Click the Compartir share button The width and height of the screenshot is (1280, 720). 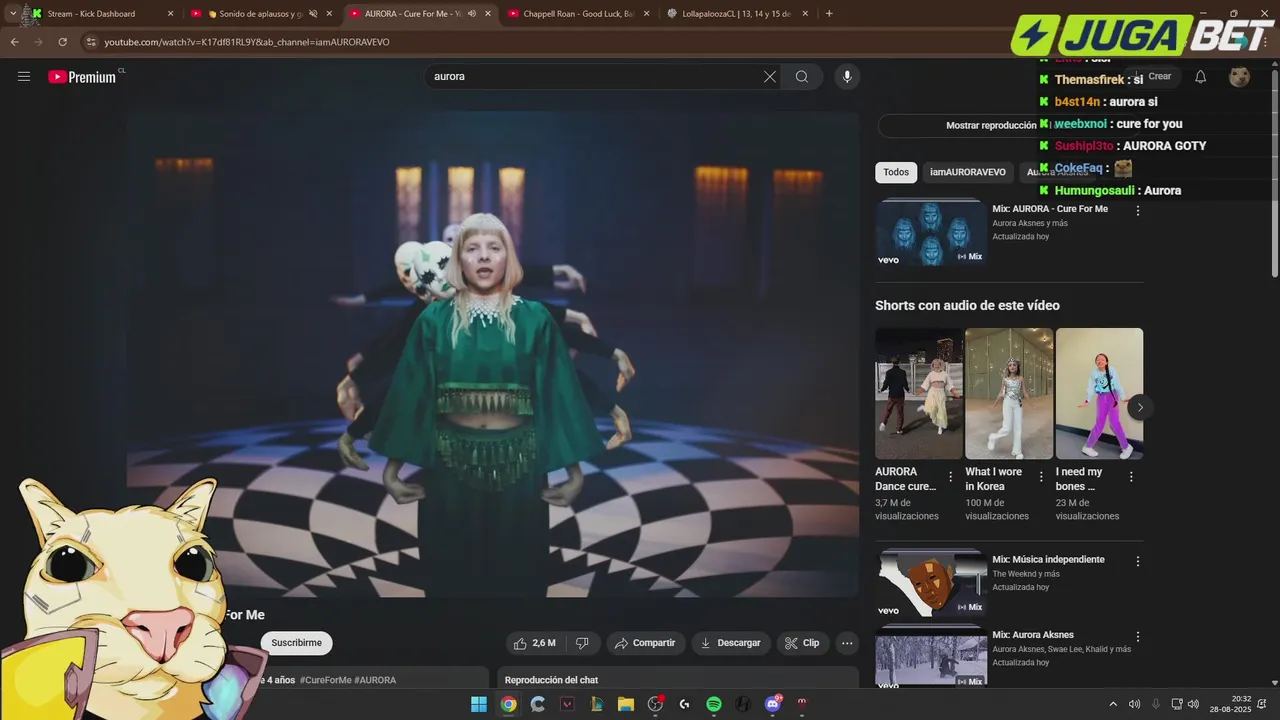pyautogui.click(x=646, y=643)
